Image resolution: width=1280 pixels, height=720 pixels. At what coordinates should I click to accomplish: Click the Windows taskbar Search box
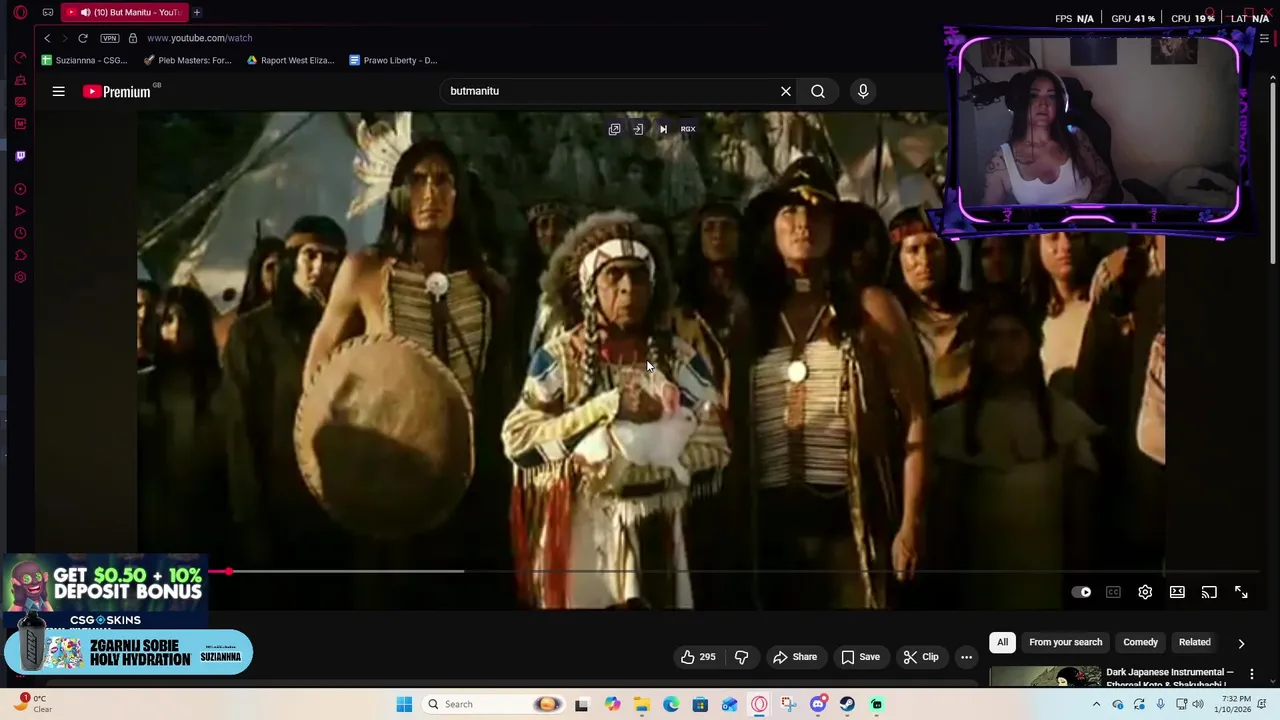pos(493,704)
